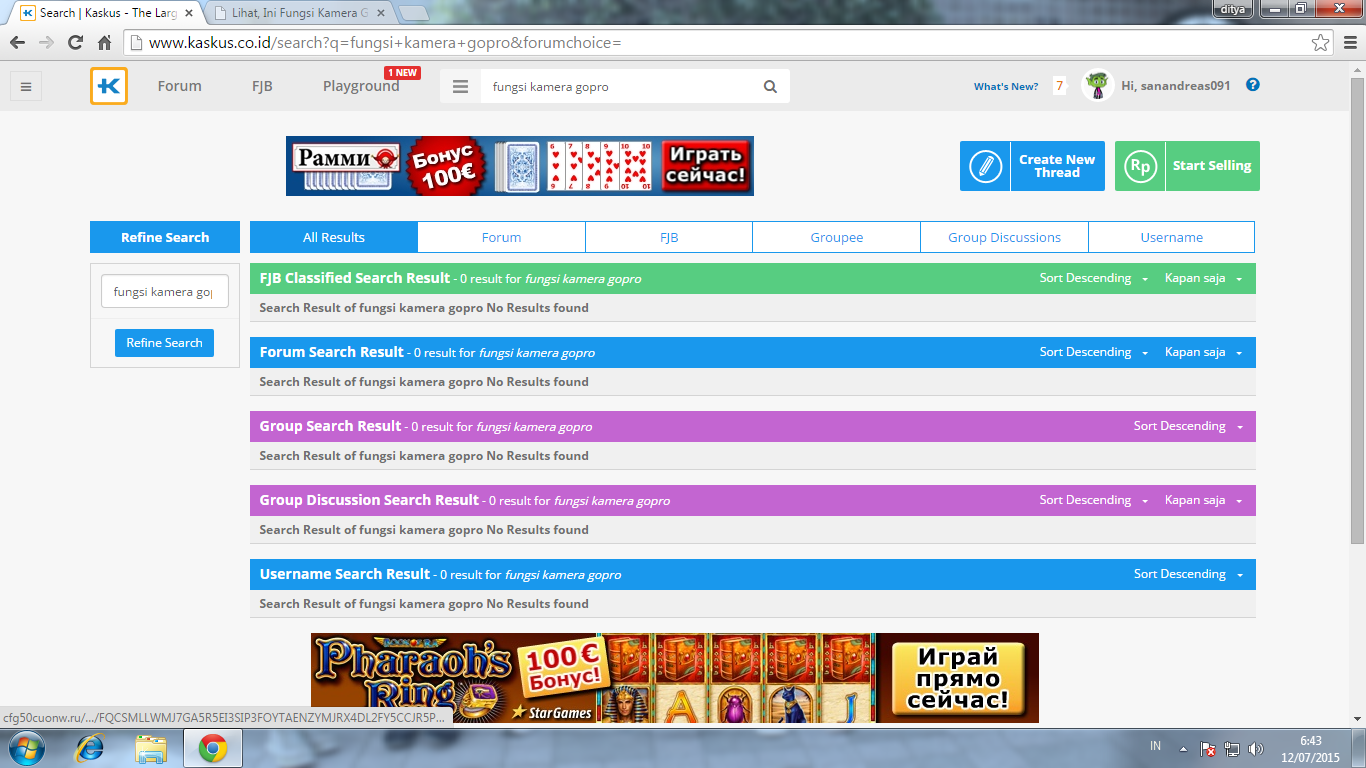Open Playground in top navigation
This screenshot has width=1366, height=768.
361,86
